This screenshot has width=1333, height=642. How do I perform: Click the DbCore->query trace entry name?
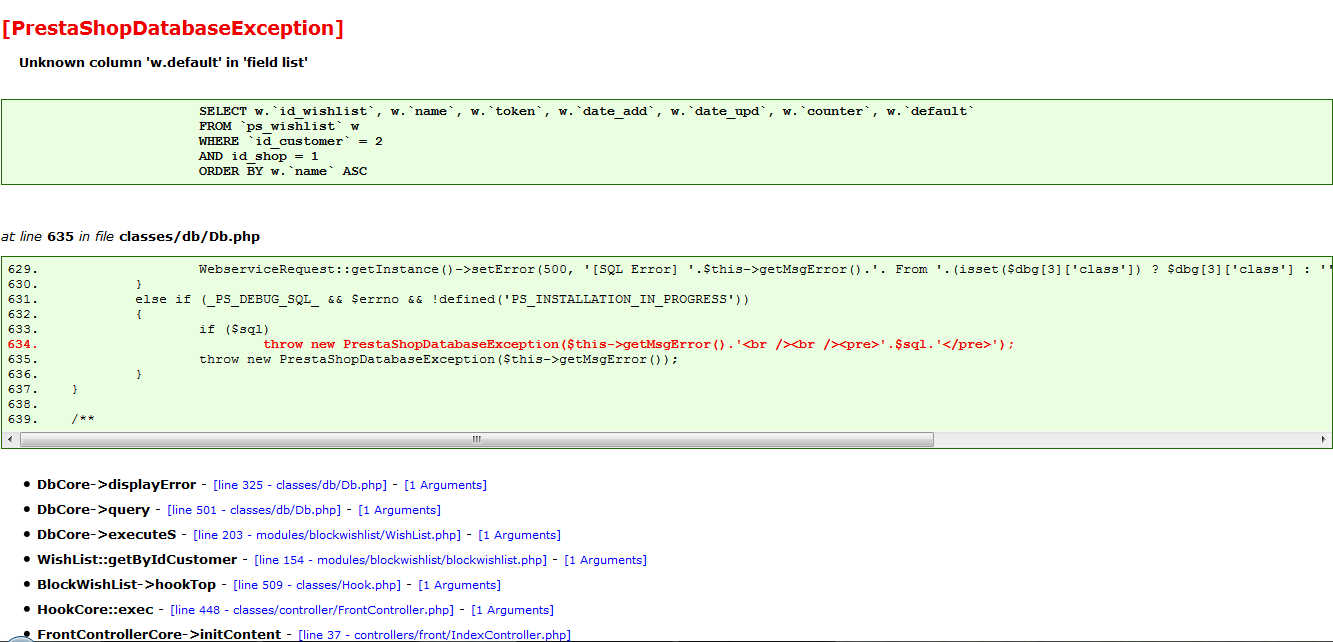[94, 510]
